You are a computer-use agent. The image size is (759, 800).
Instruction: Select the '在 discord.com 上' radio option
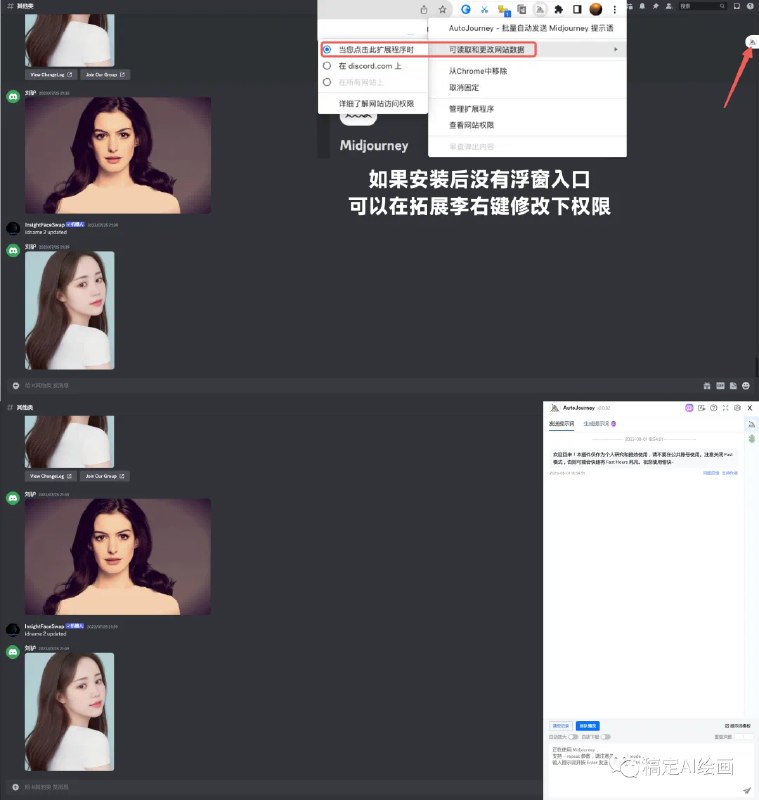(327, 66)
